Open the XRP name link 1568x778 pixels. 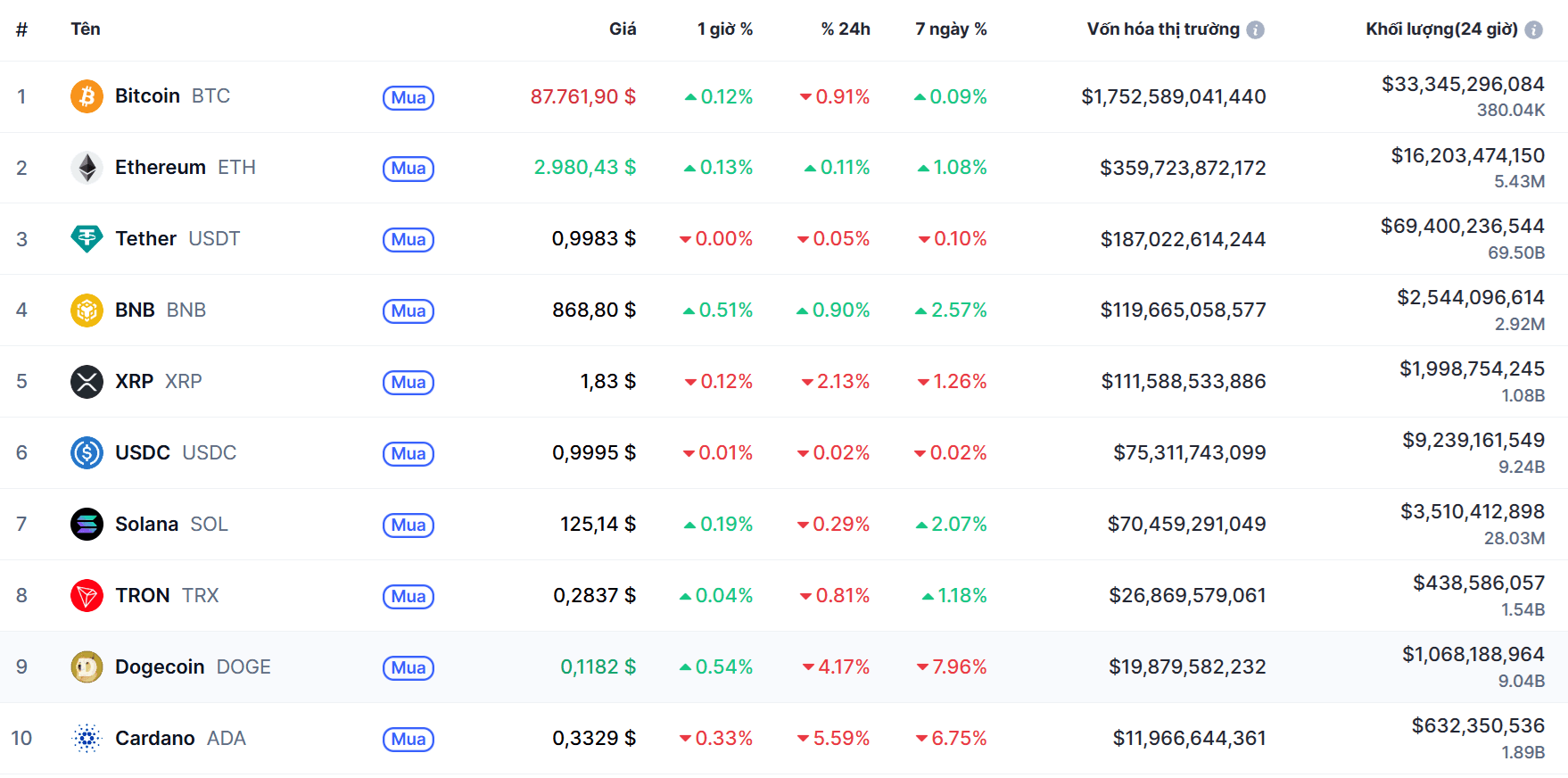pyautogui.click(x=159, y=382)
